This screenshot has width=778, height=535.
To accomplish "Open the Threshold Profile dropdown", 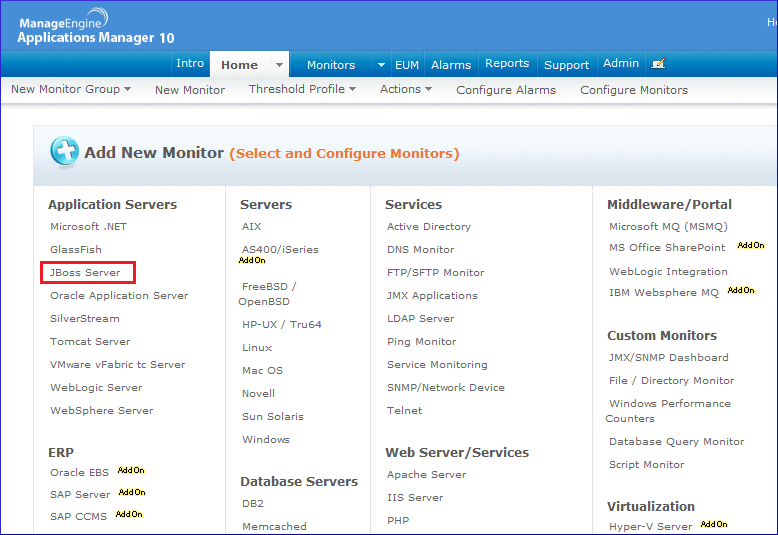I will [x=302, y=89].
